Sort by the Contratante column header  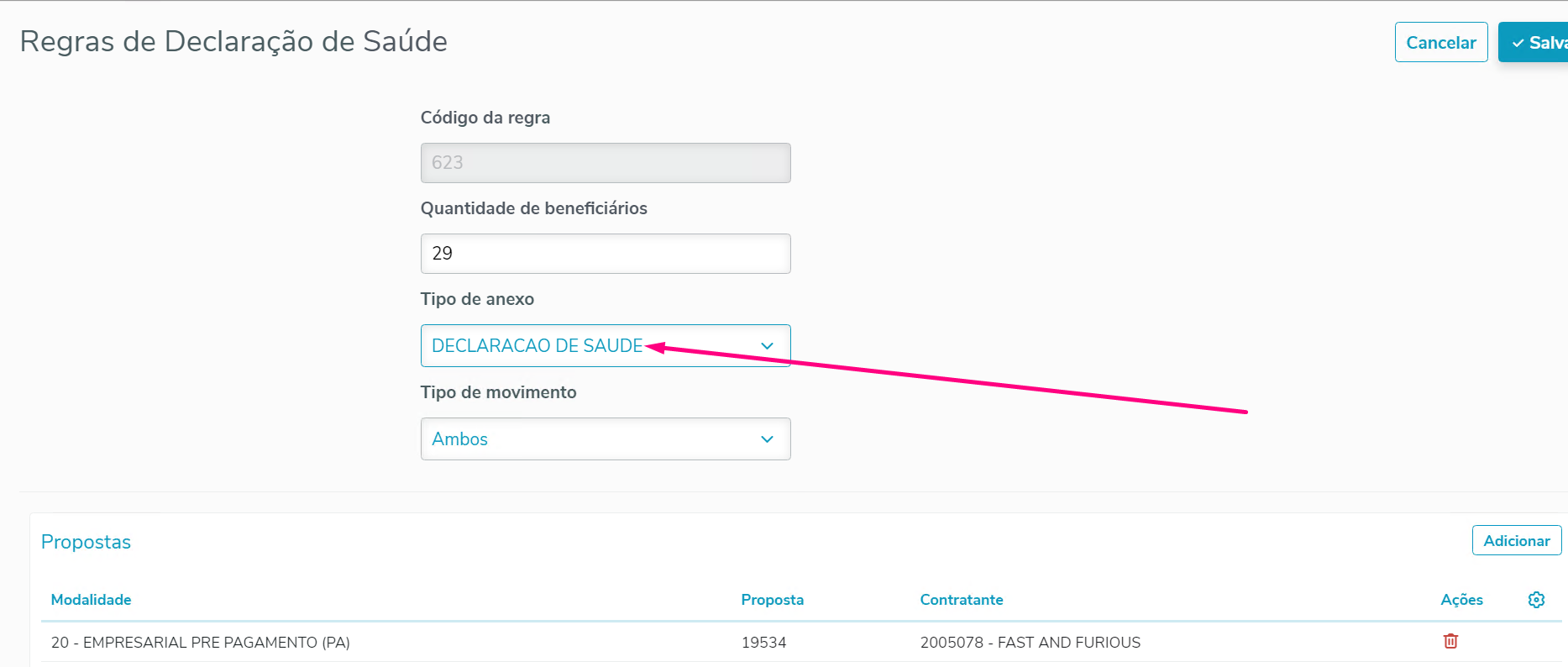click(x=962, y=600)
